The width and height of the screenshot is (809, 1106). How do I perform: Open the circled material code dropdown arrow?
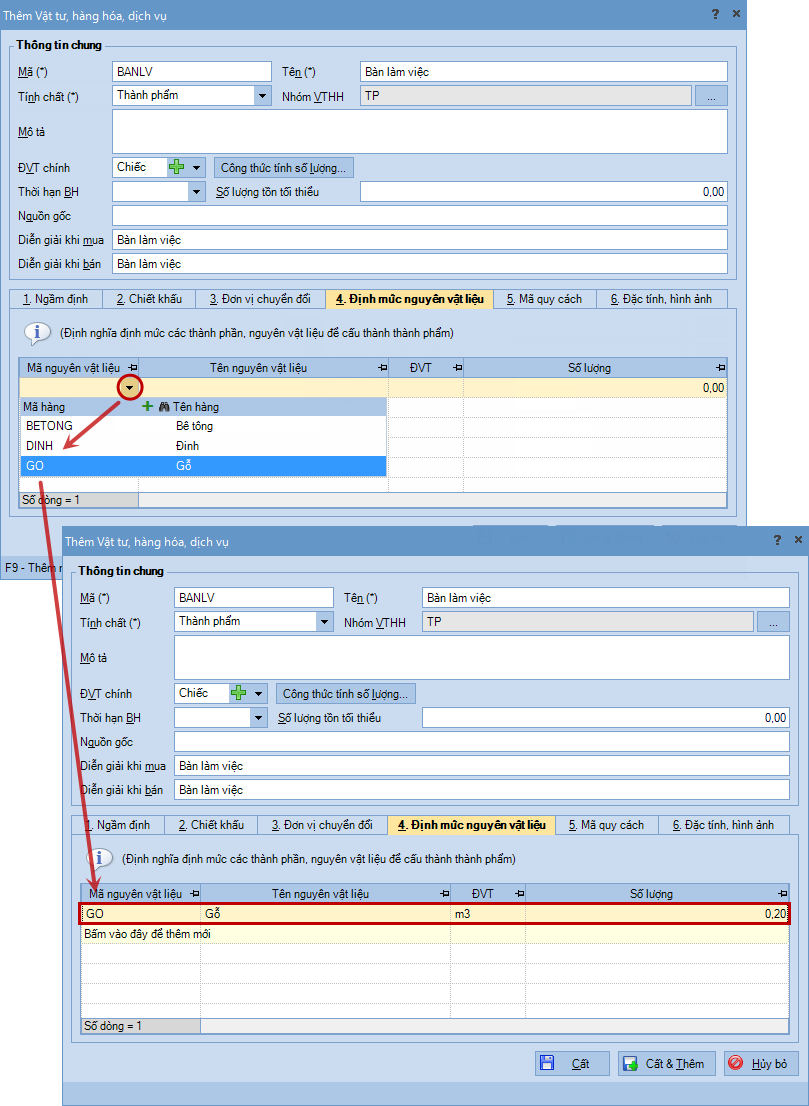130,387
